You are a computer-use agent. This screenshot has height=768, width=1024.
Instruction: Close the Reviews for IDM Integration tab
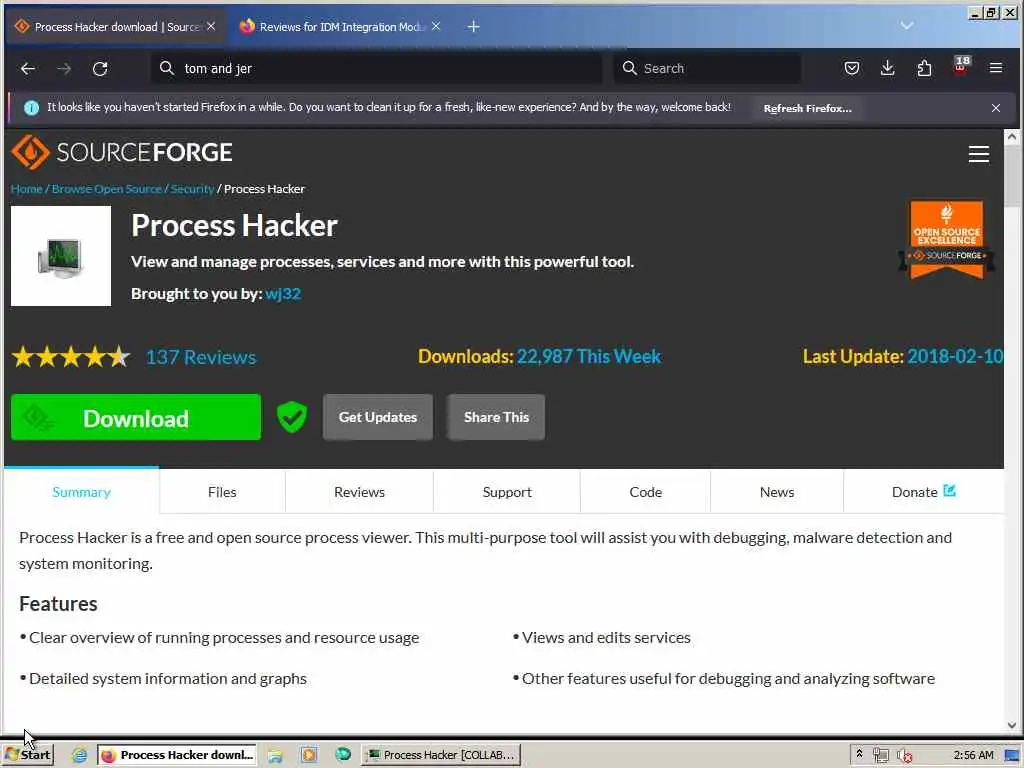[436, 27]
